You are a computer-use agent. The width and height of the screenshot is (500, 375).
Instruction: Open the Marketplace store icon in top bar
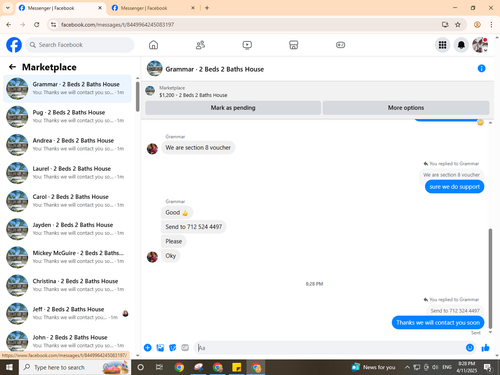(294, 45)
